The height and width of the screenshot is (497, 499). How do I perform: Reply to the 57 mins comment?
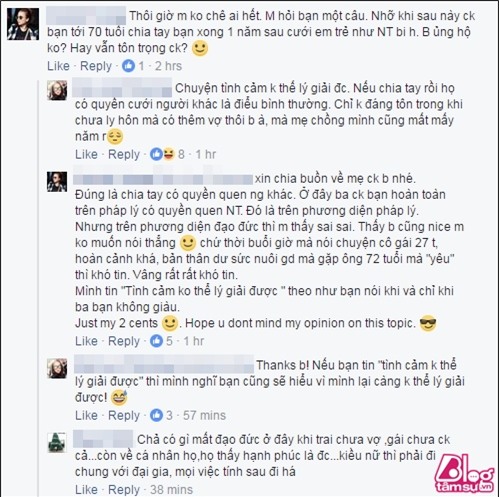coord(124,416)
